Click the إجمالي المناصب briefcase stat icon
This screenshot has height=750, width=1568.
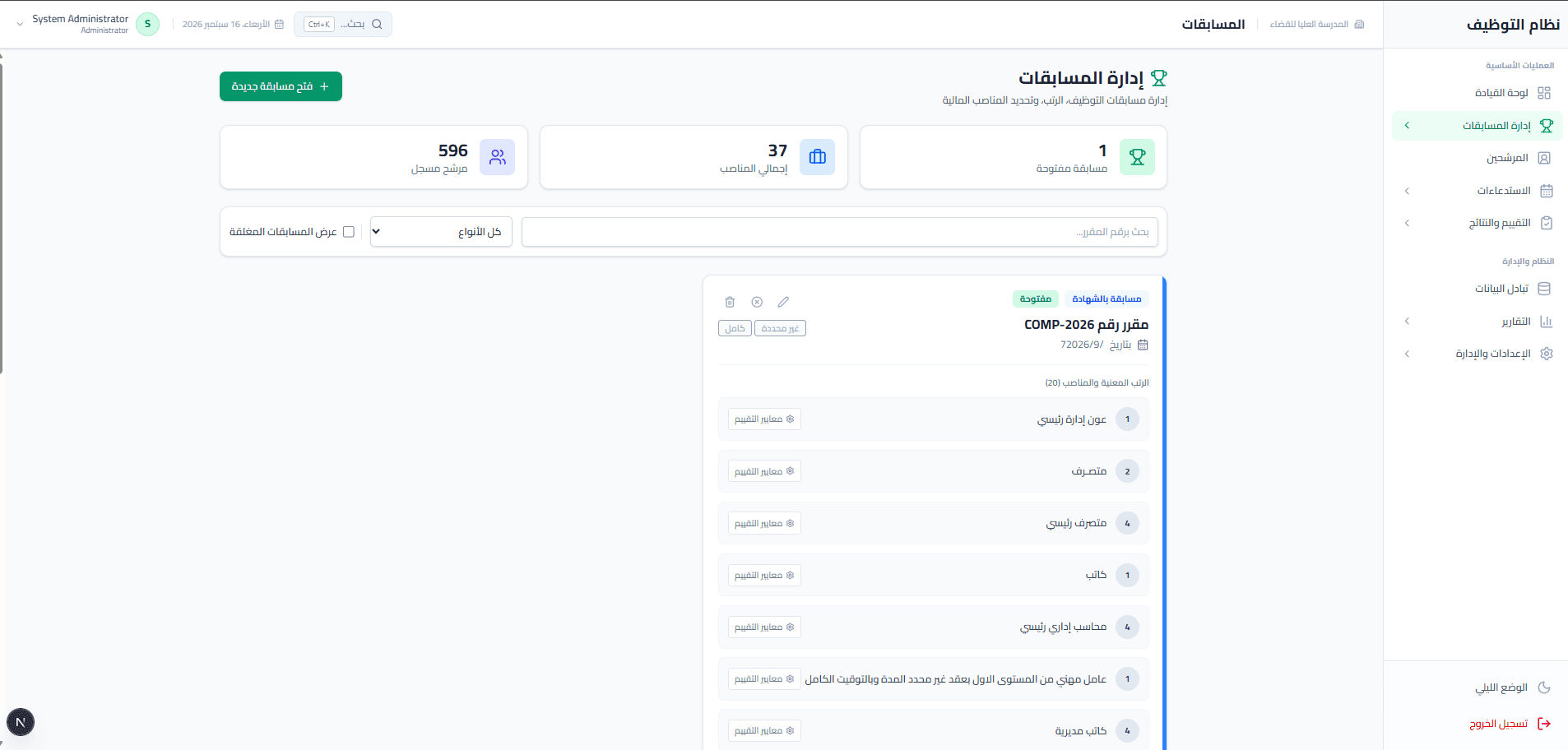coord(818,157)
